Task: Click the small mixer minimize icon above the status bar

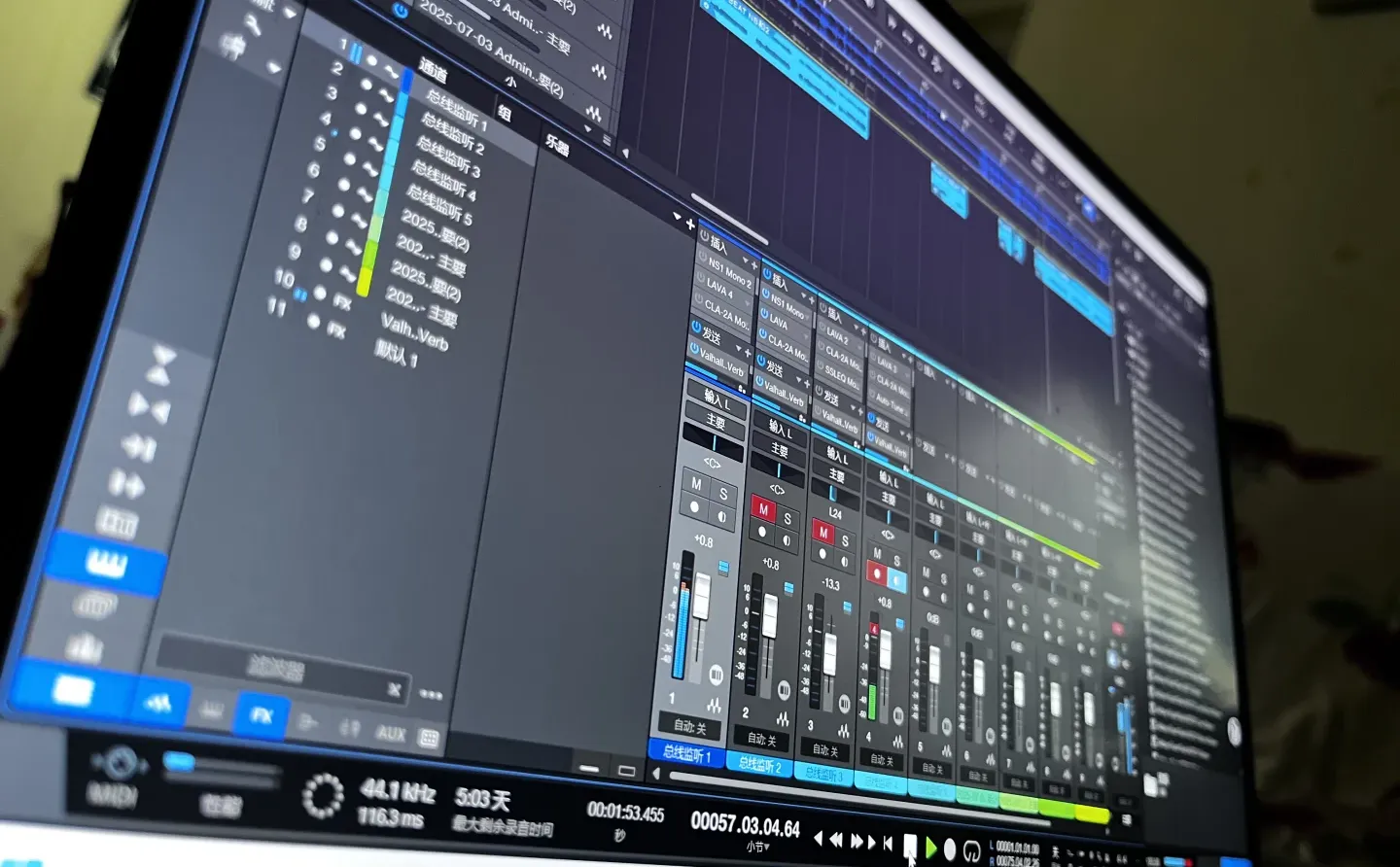Action: [x=588, y=768]
